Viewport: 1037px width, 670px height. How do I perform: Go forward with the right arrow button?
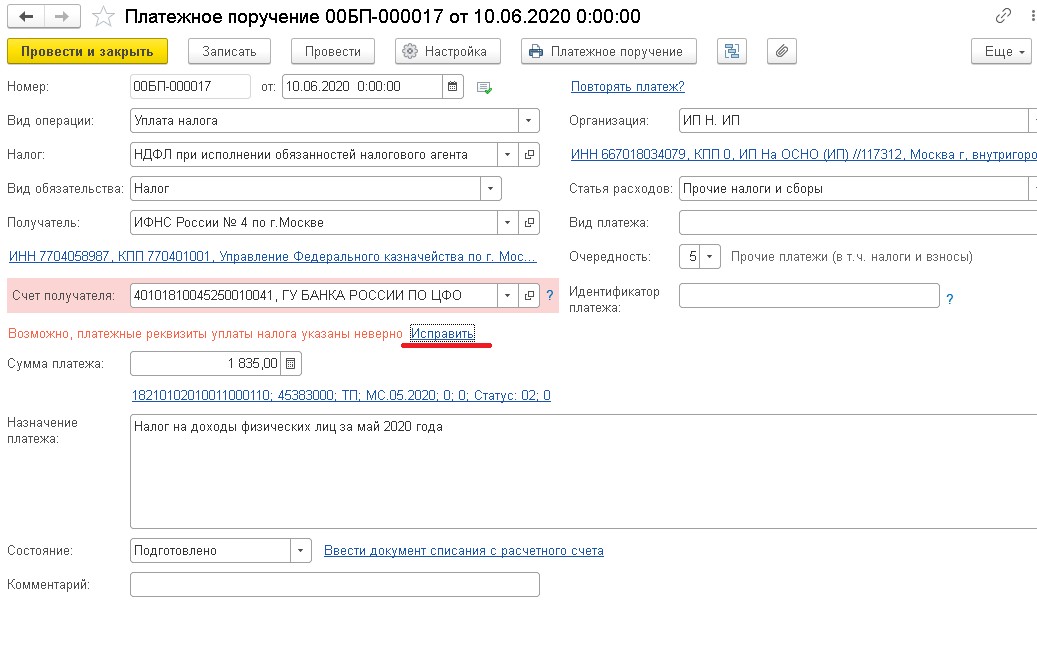[62, 17]
